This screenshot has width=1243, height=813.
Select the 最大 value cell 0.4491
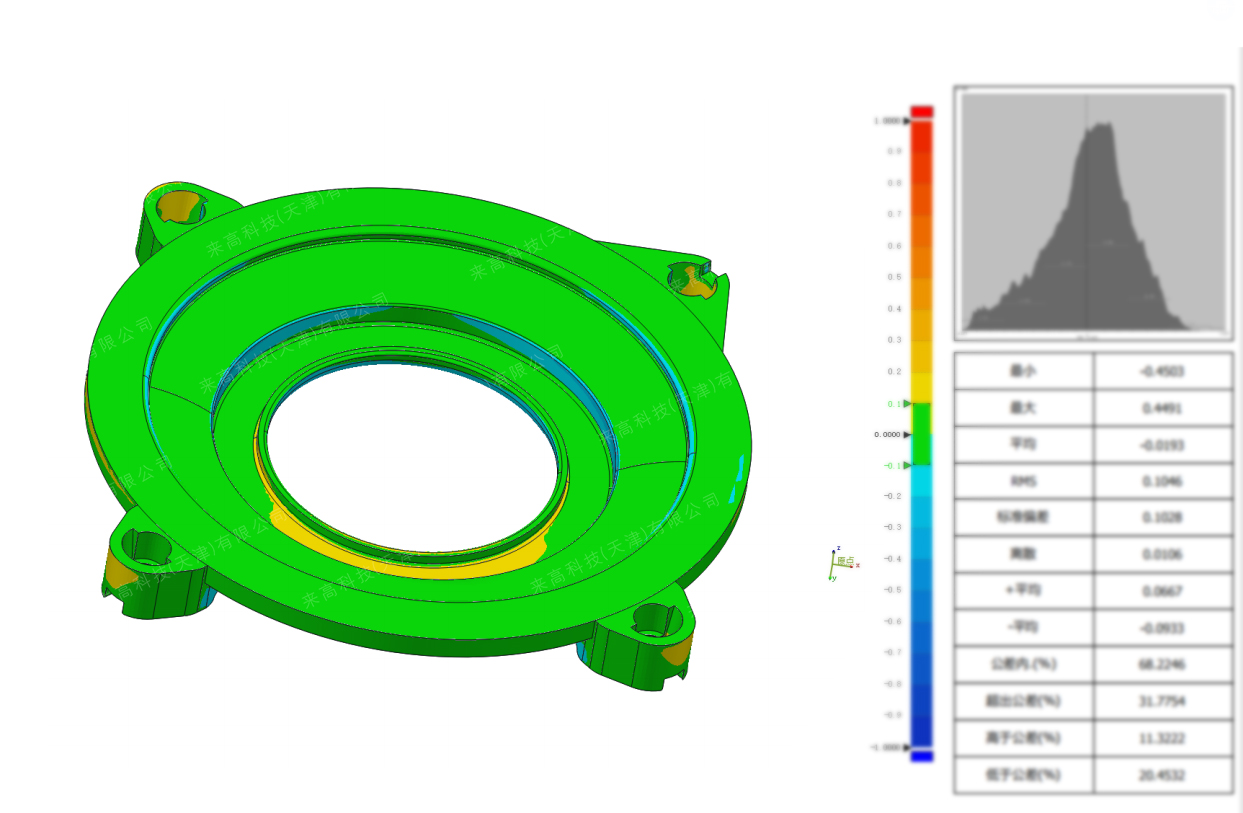click(1163, 408)
